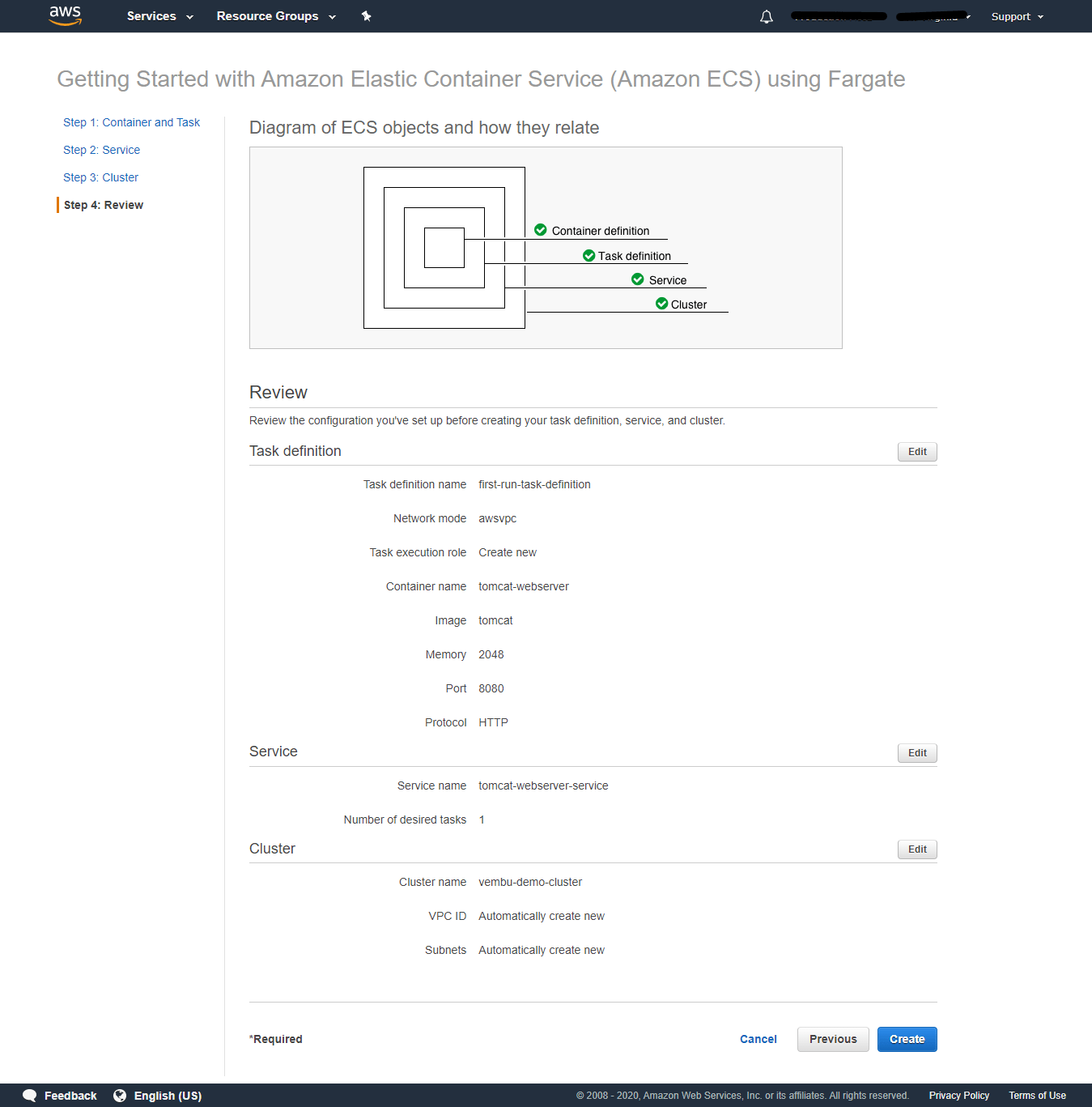
Task: Select the tomcat-webserver-service name value
Action: pyautogui.click(x=543, y=786)
